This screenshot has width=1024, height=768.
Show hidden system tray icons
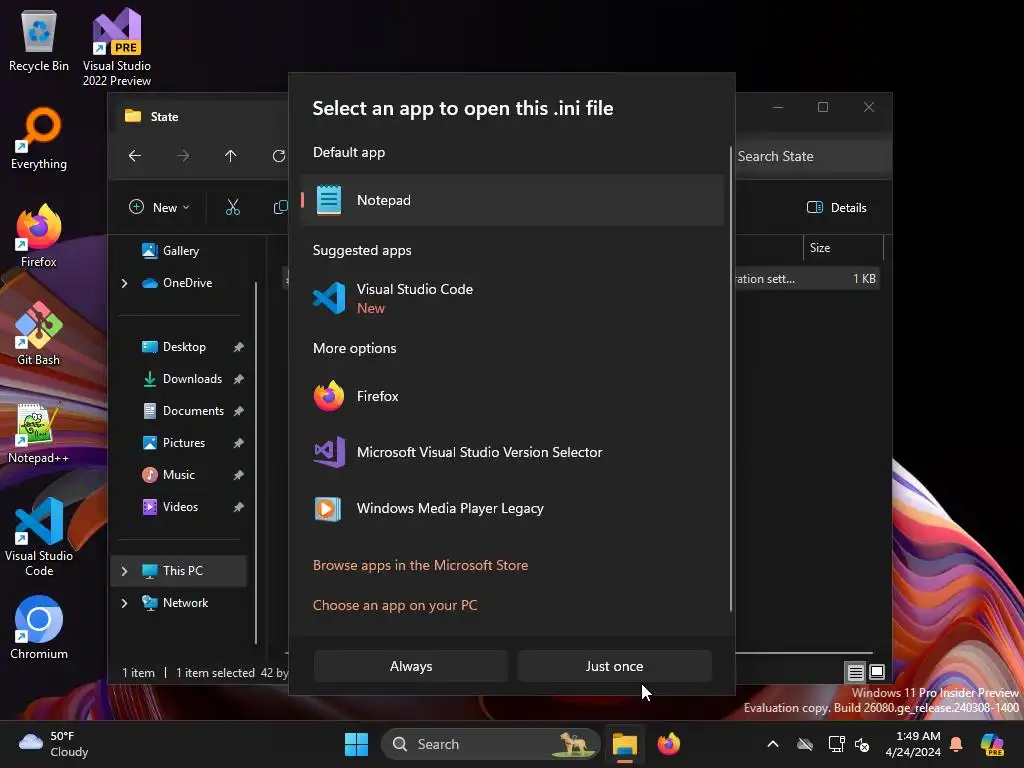click(x=773, y=744)
